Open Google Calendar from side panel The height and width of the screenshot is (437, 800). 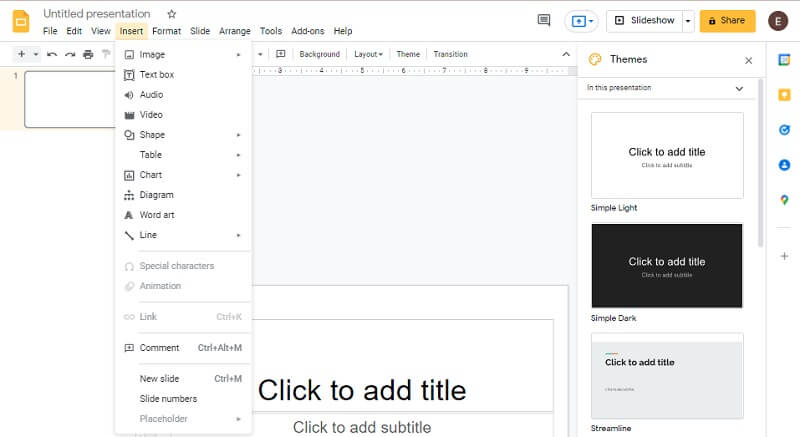(785, 60)
